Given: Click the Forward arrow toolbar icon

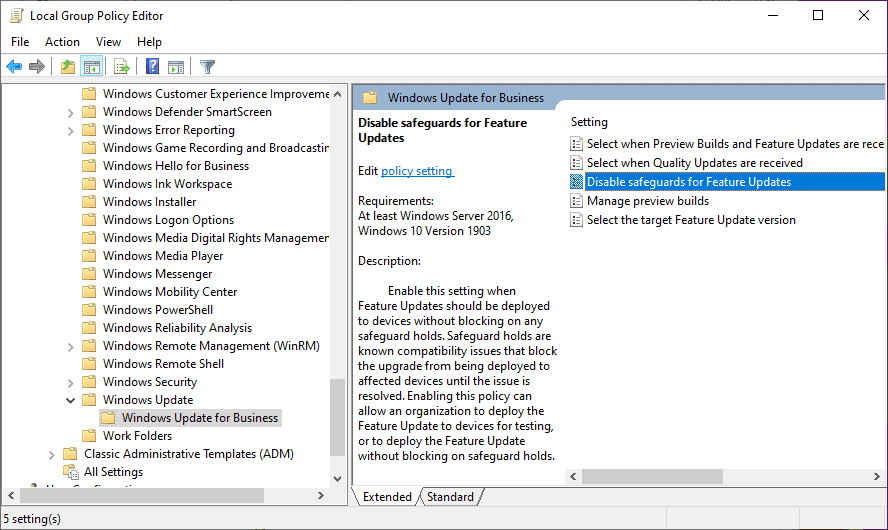Looking at the screenshot, I should click(37, 67).
